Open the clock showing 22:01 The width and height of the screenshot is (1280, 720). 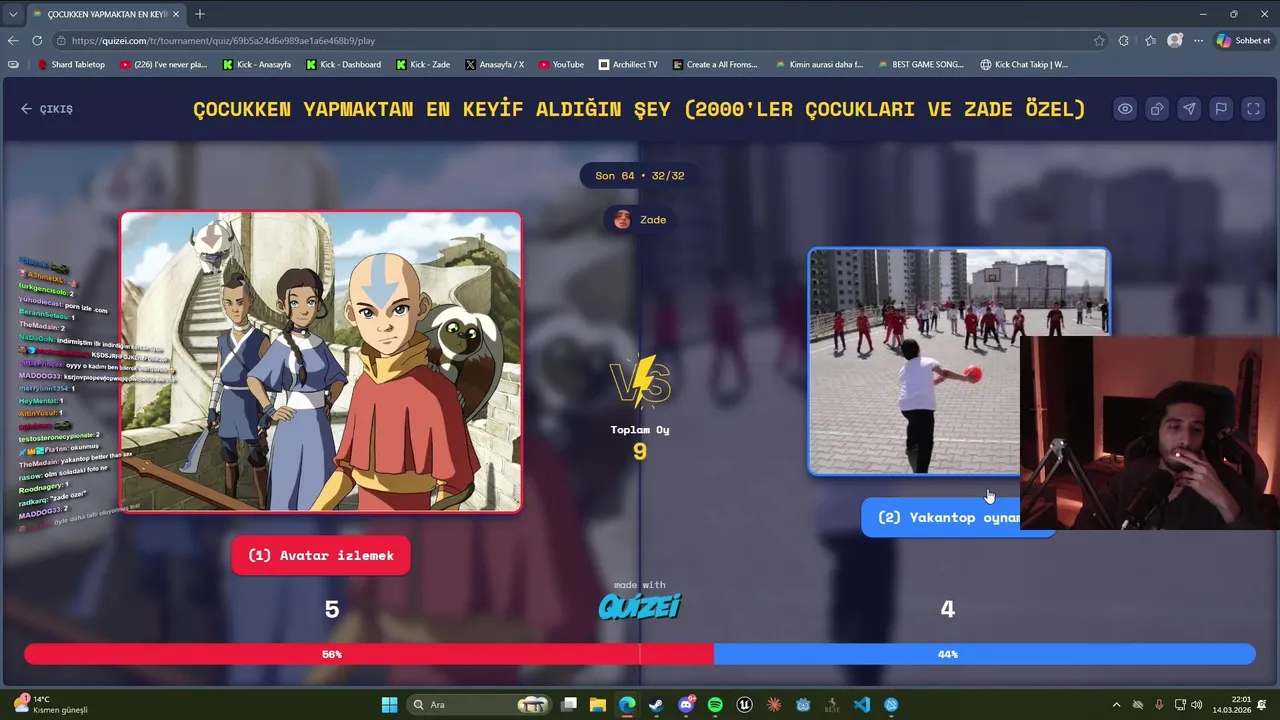pos(1232,705)
